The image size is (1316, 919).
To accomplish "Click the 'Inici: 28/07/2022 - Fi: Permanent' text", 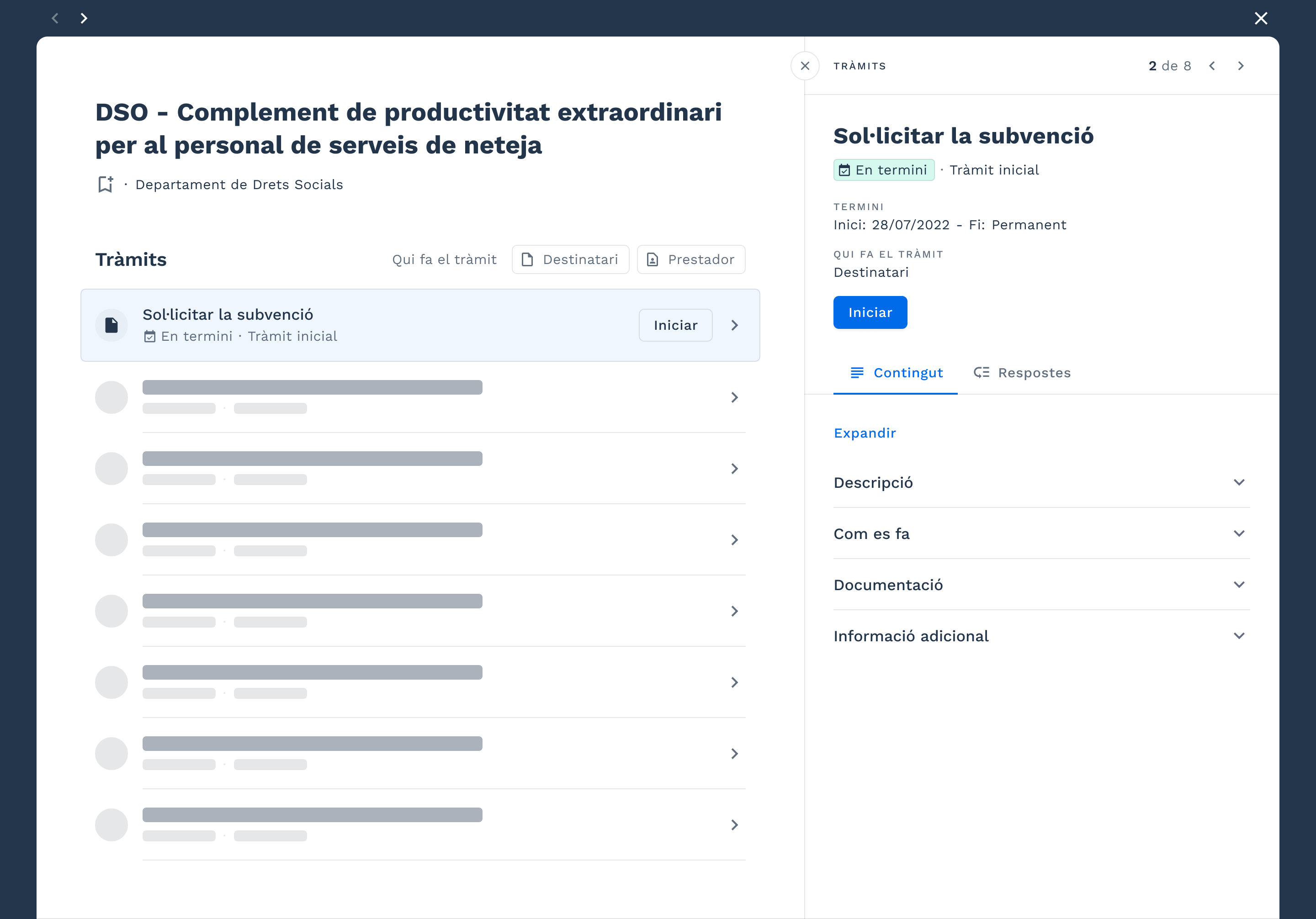I will tap(950, 225).
